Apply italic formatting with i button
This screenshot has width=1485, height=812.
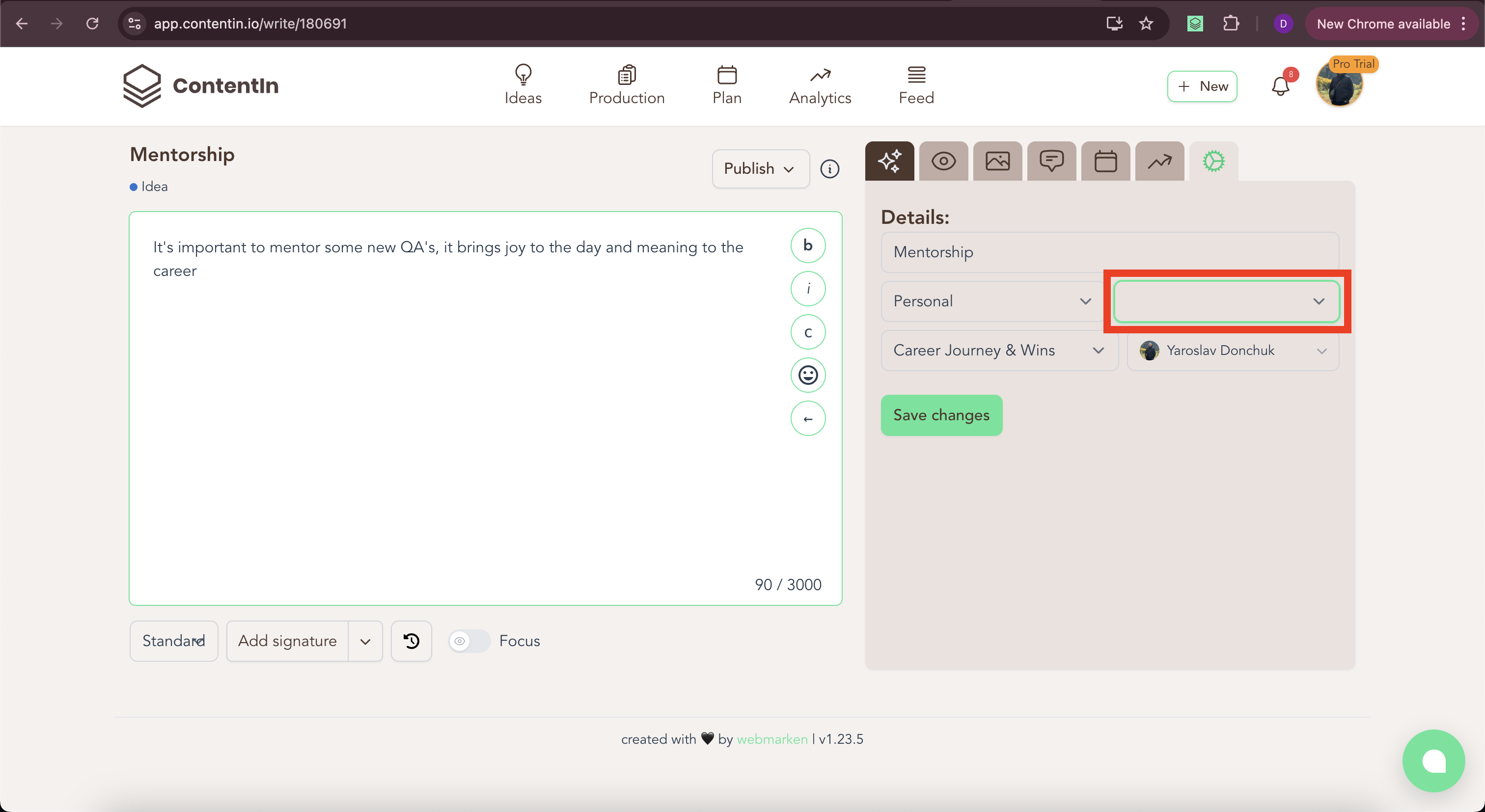click(x=808, y=289)
